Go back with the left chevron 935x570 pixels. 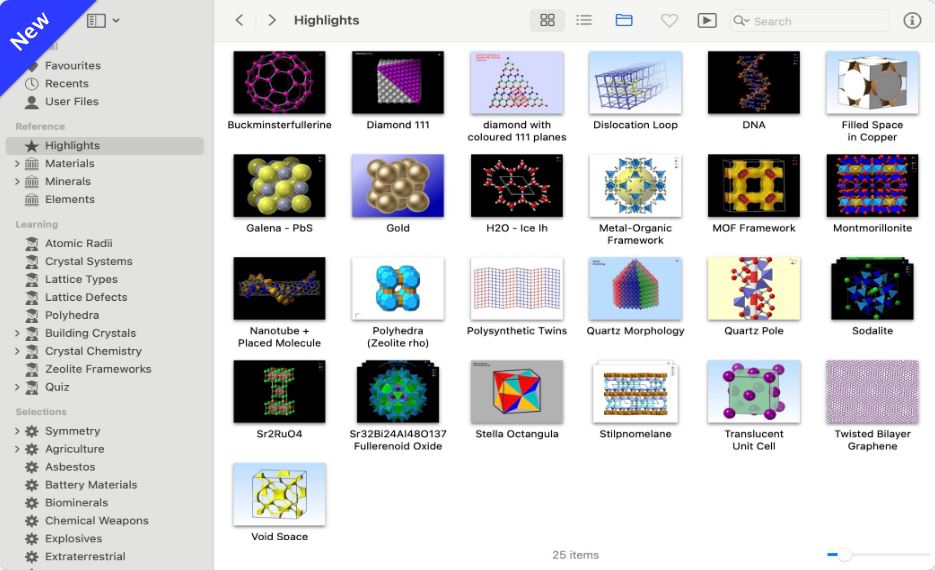pyautogui.click(x=240, y=20)
